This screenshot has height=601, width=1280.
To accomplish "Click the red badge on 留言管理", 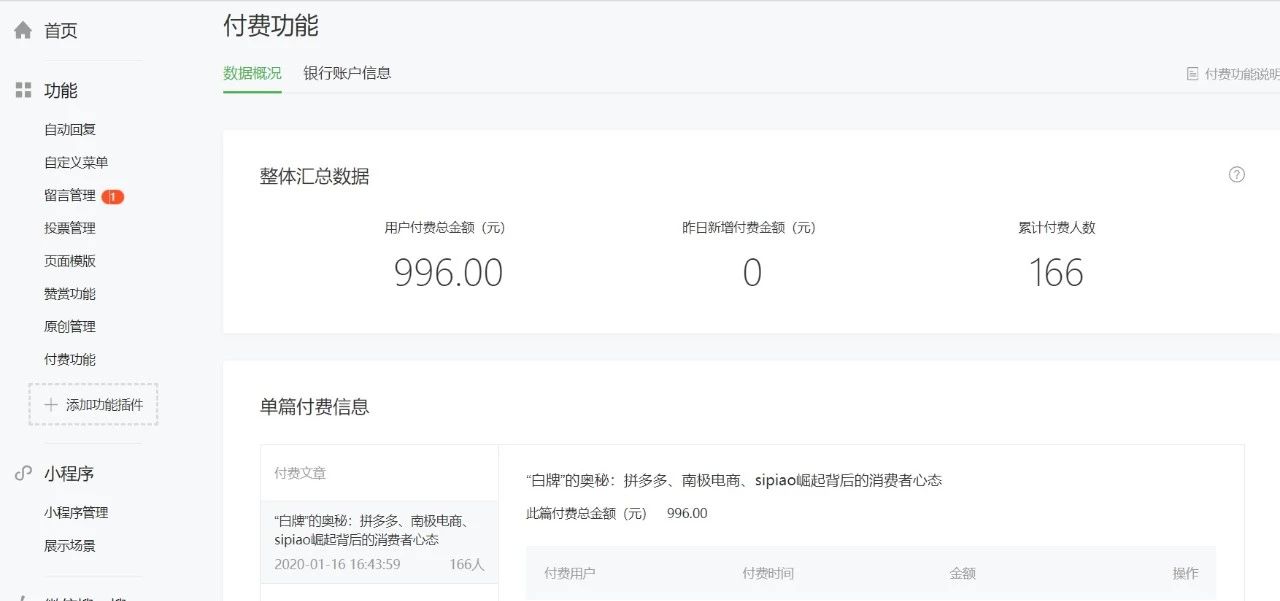I will coord(113,196).
